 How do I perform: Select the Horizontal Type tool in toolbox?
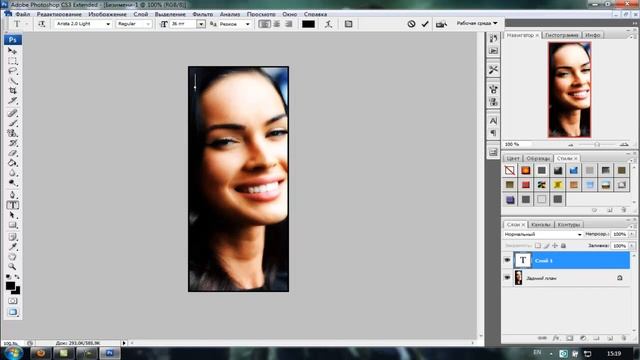(13, 205)
